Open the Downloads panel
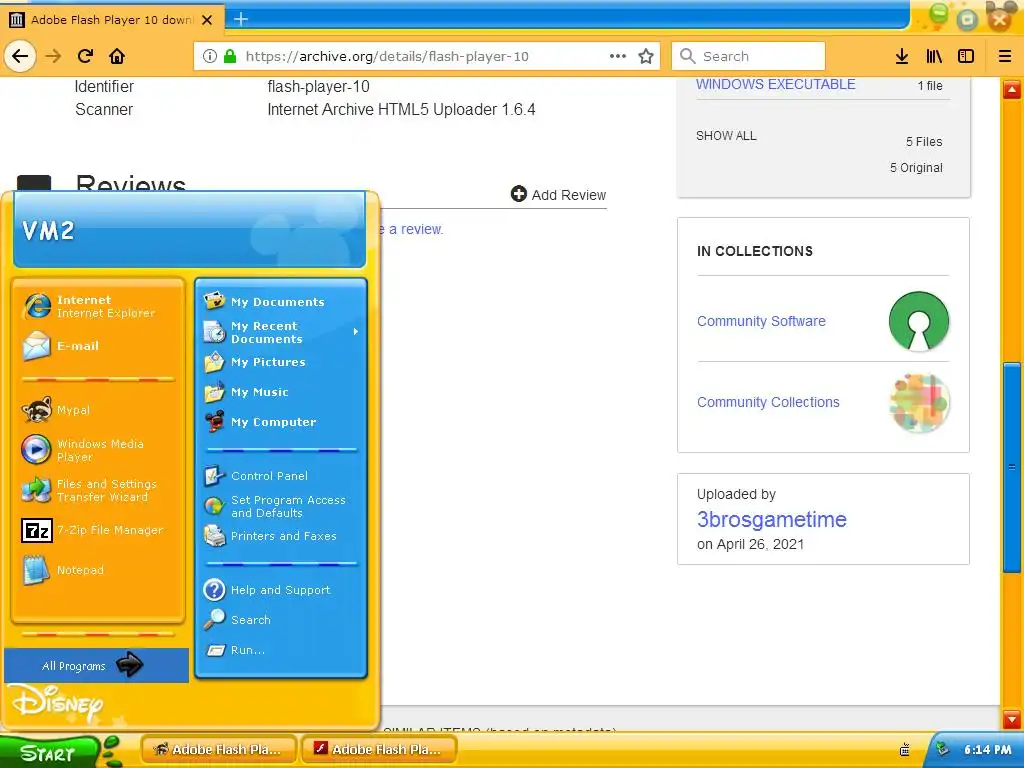1024x768 pixels. click(902, 56)
